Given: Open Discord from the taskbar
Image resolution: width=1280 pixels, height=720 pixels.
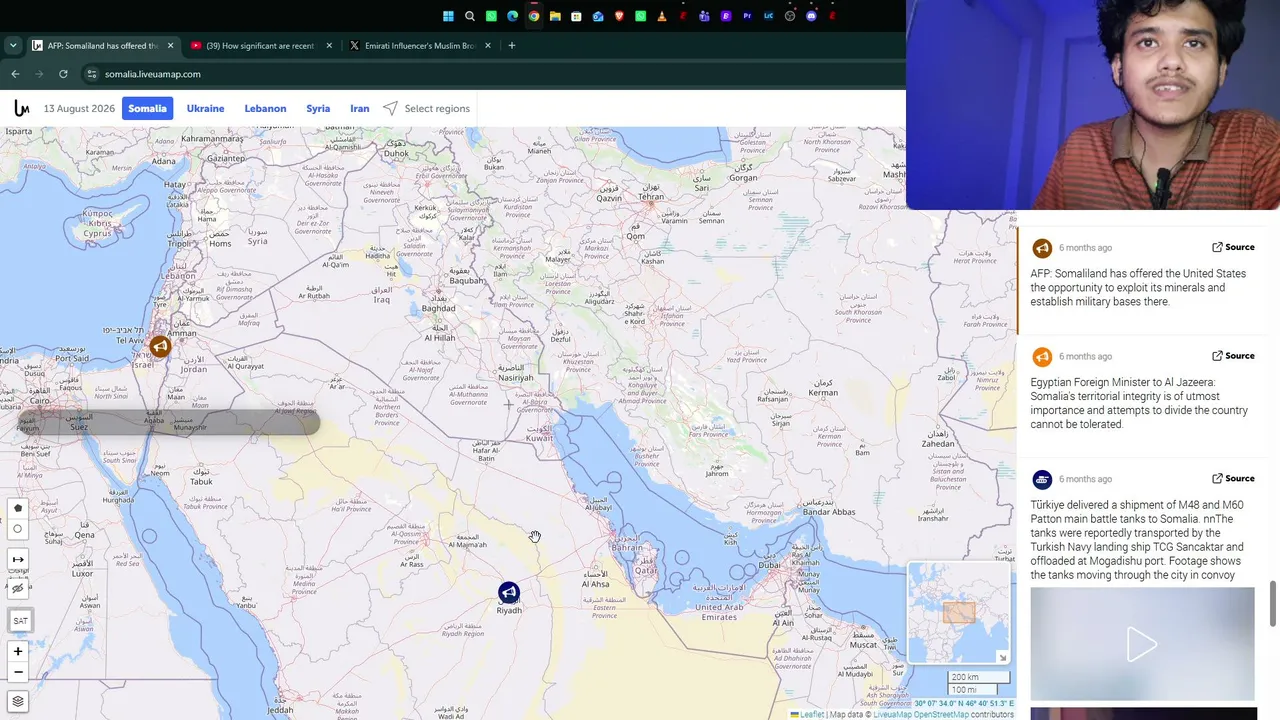Looking at the screenshot, I should tap(811, 16).
